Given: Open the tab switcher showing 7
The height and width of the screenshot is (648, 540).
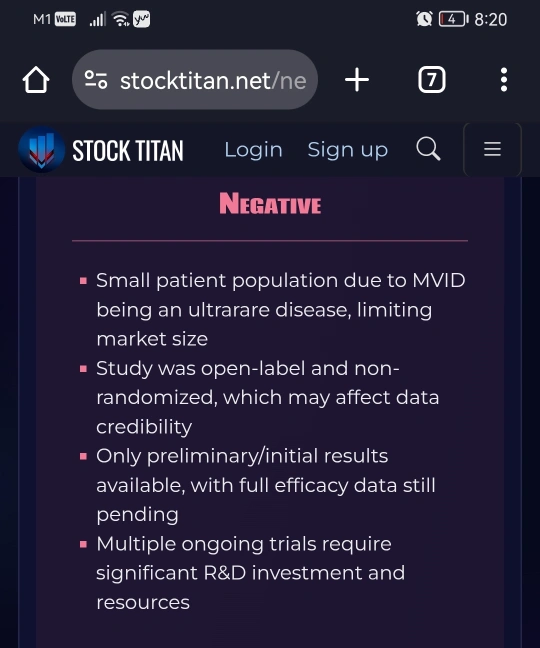Looking at the screenshot, I should tap(432, 80).
